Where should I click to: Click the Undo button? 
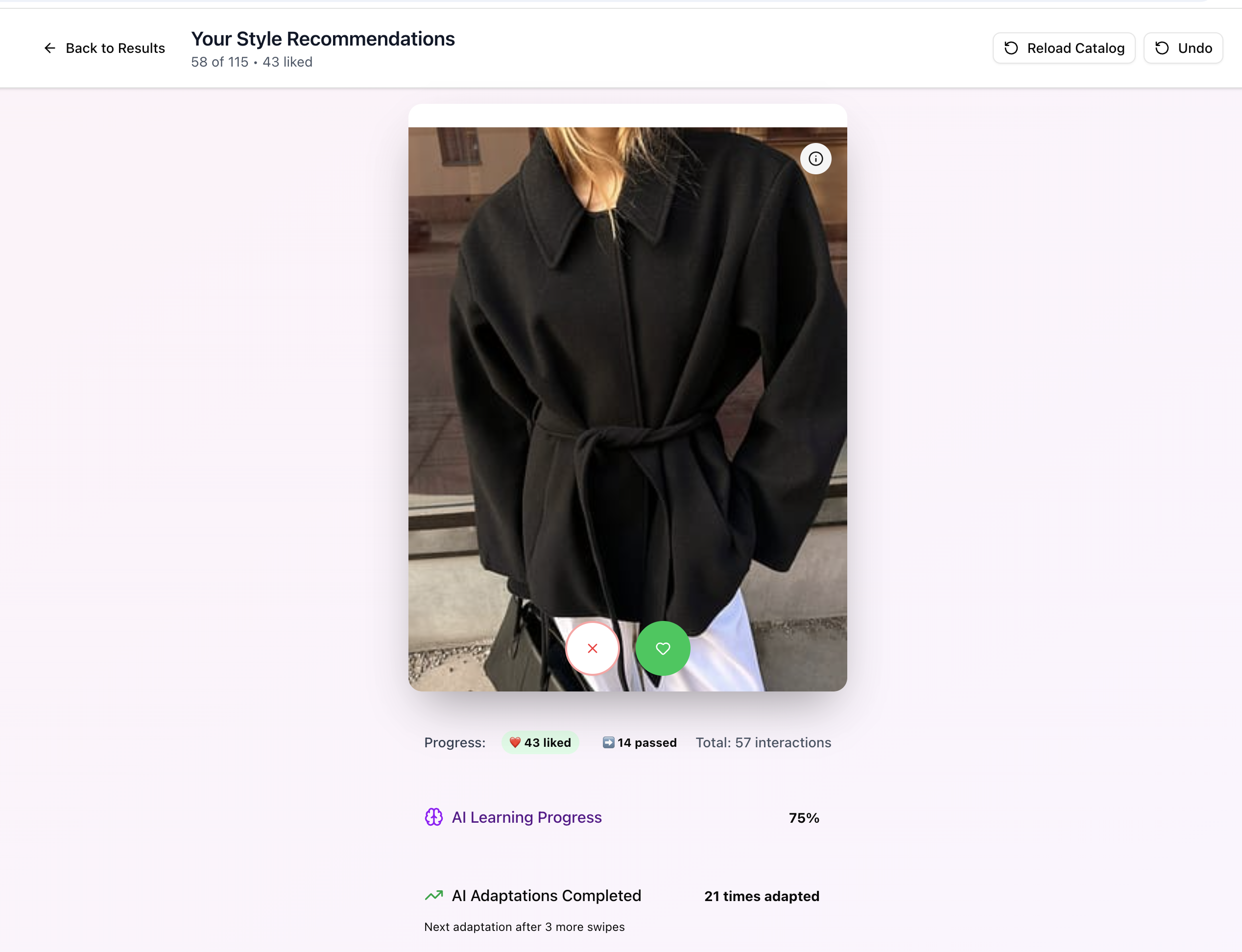pos(1183,48)
